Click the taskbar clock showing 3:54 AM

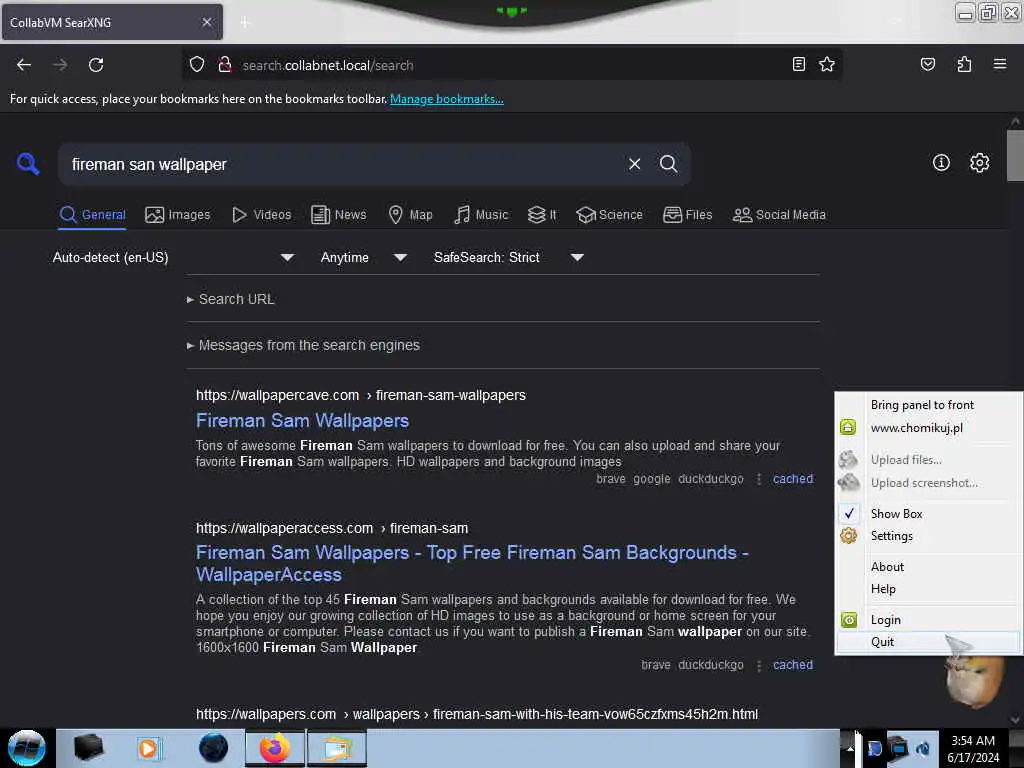973,748
